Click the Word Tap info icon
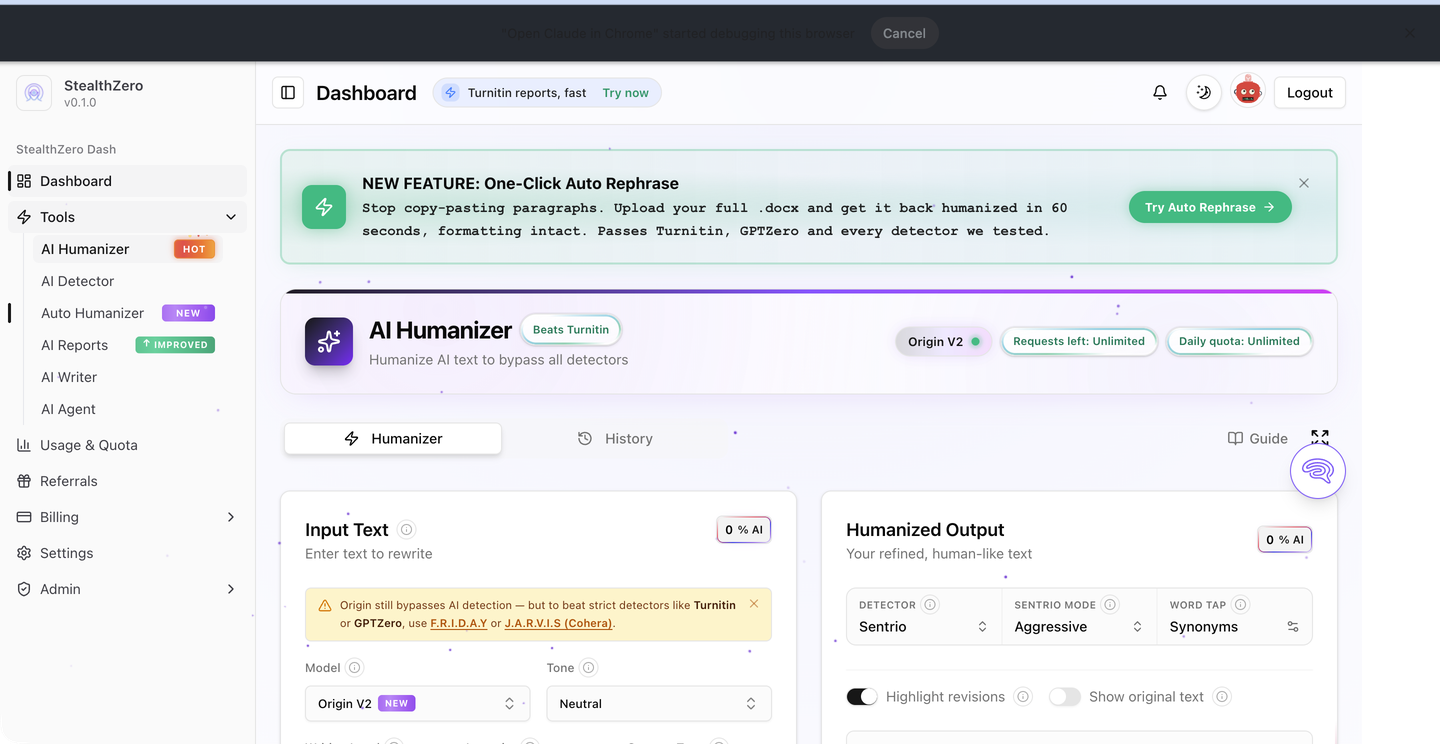 click(1240, 605)
